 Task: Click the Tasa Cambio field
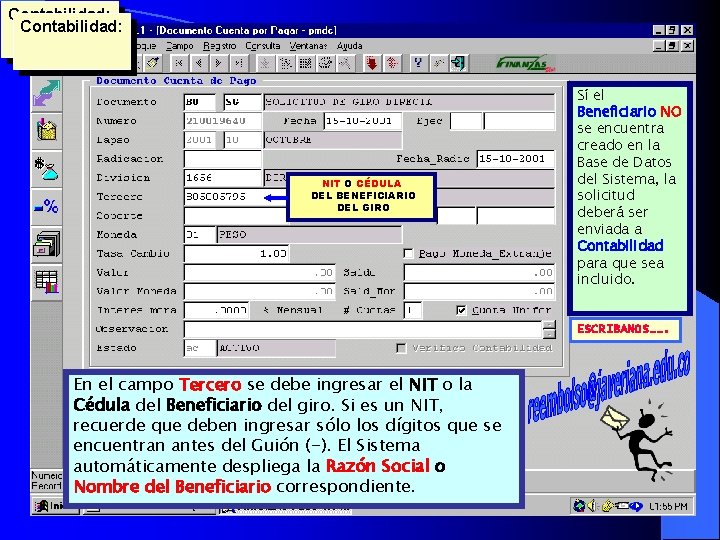point(236,253)
